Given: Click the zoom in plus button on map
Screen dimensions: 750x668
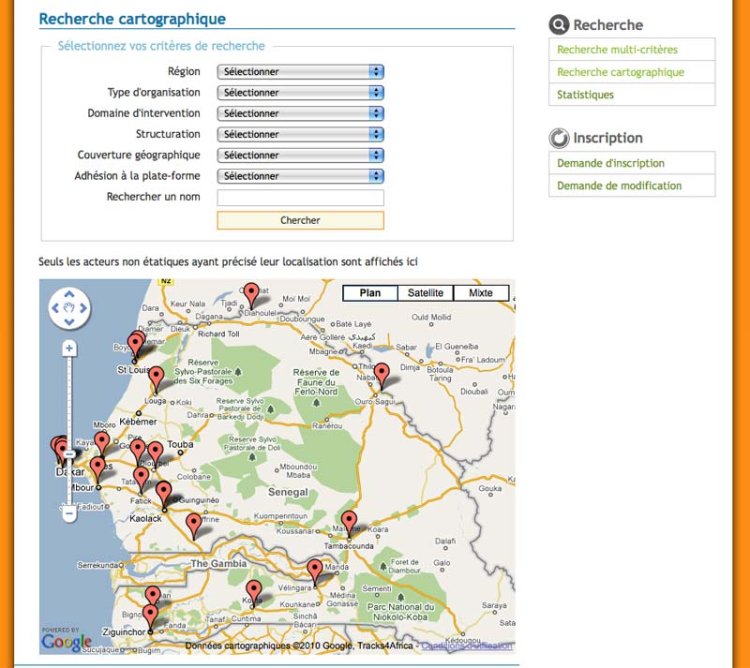Looking at the screenshot, I should [69, 349].
